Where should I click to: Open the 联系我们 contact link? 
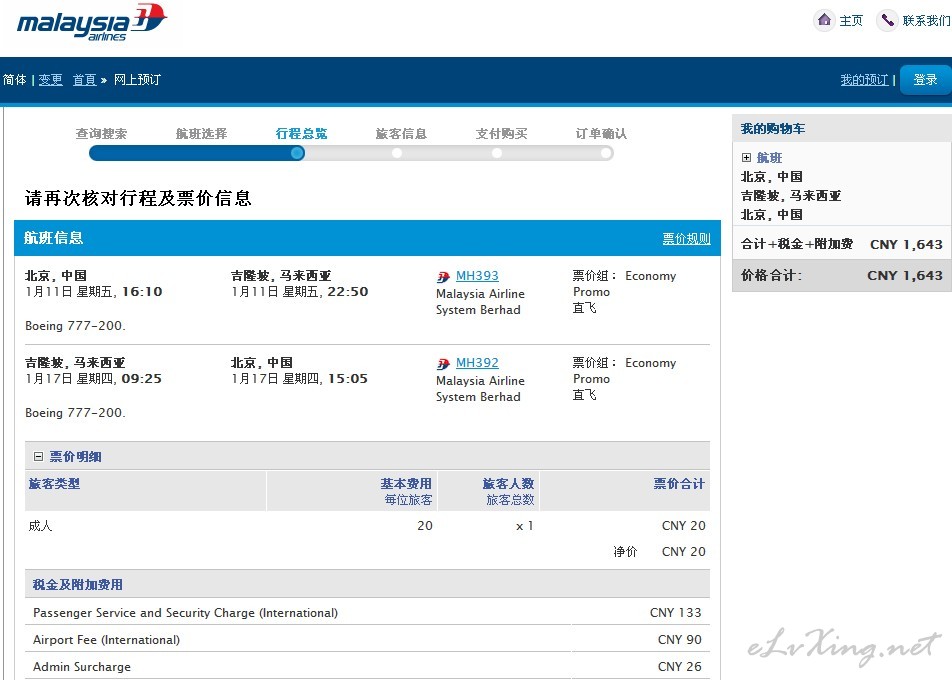926,21
